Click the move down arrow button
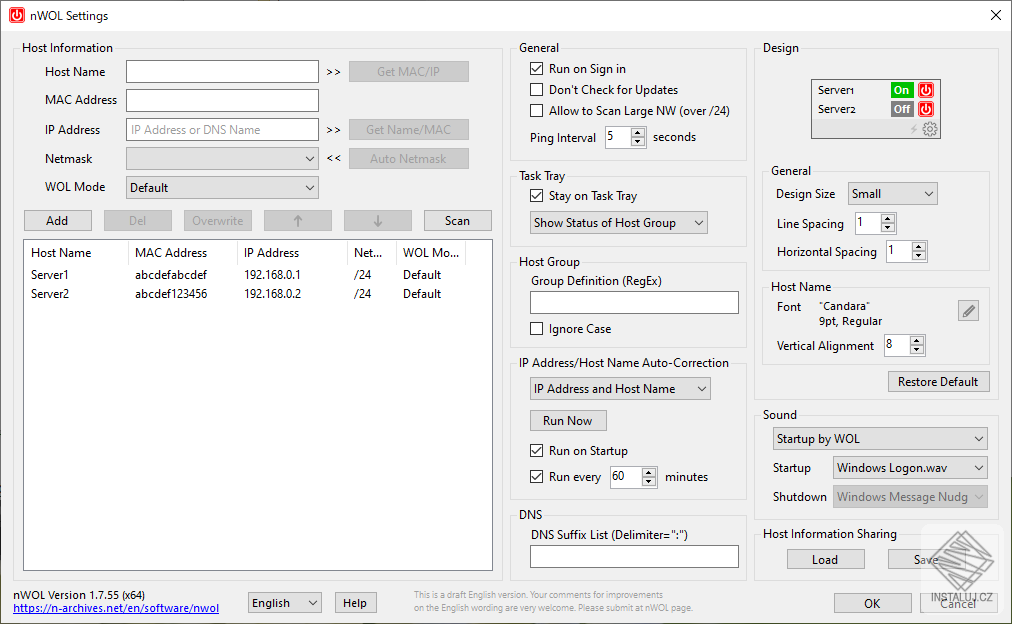1012x624 pixels. [378, 221]
